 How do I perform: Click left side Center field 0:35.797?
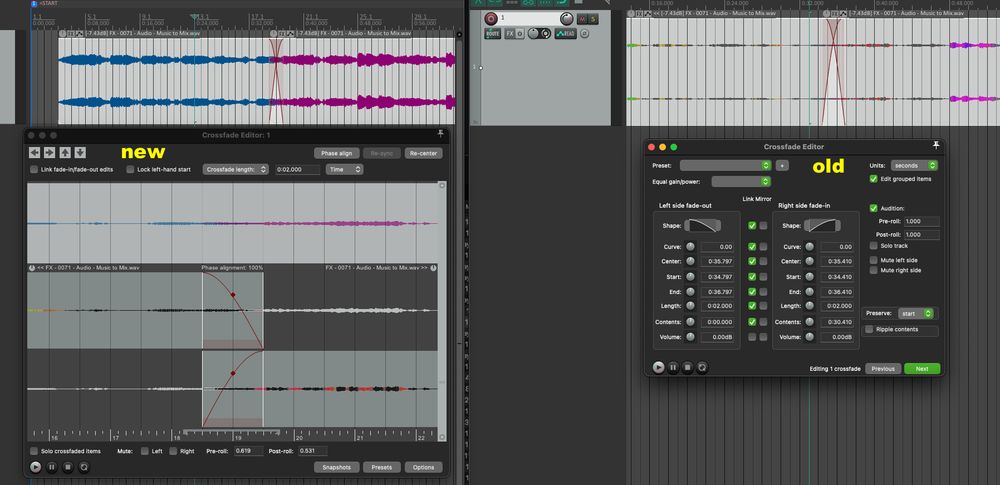[717, 262]
